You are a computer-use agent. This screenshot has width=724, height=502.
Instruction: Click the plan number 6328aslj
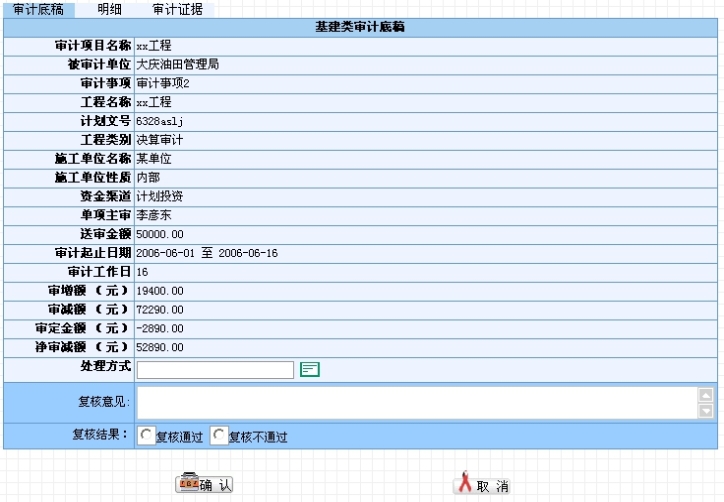click(159, 121)
